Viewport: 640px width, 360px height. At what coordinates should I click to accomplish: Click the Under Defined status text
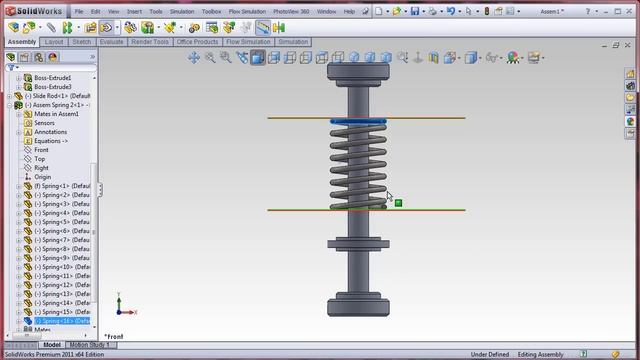[x=490, y=354]
